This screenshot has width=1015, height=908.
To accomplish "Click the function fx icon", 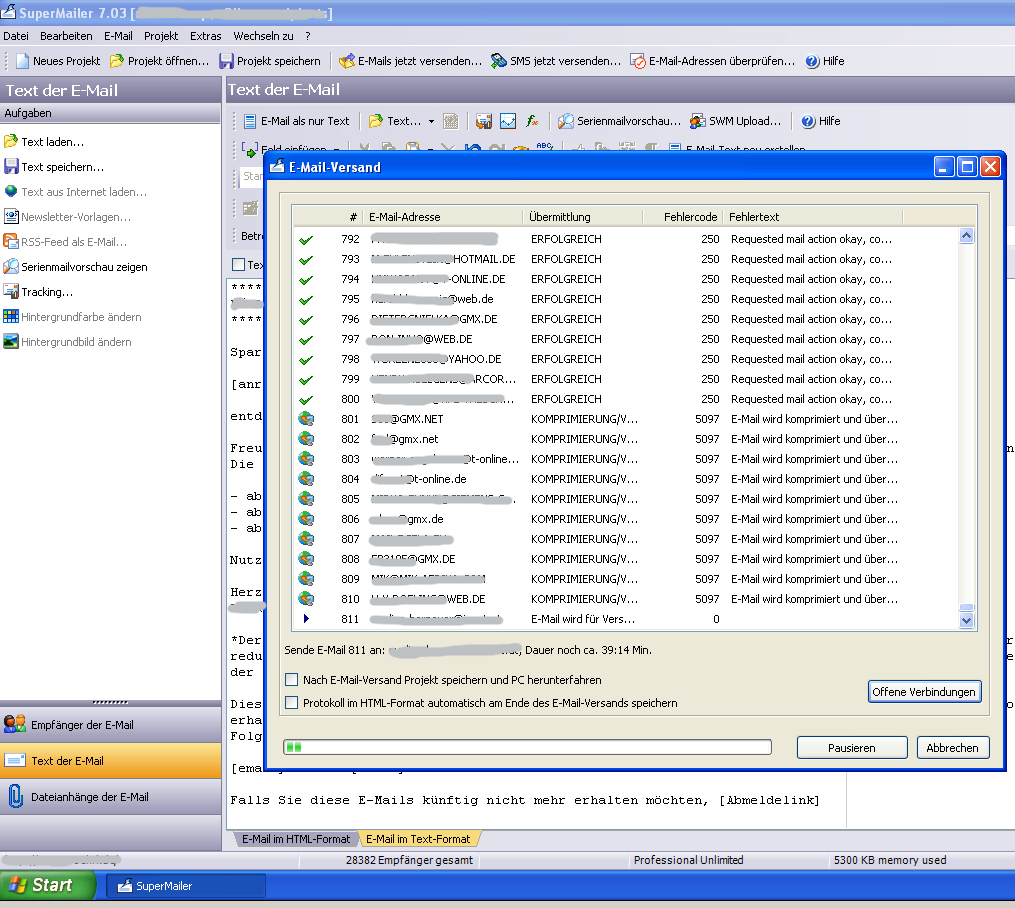I will point(532,121).
